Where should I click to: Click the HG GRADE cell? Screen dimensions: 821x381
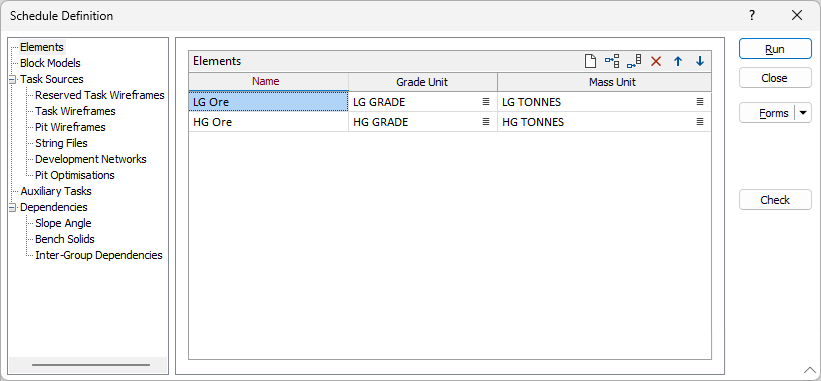[x=423, y=122]
